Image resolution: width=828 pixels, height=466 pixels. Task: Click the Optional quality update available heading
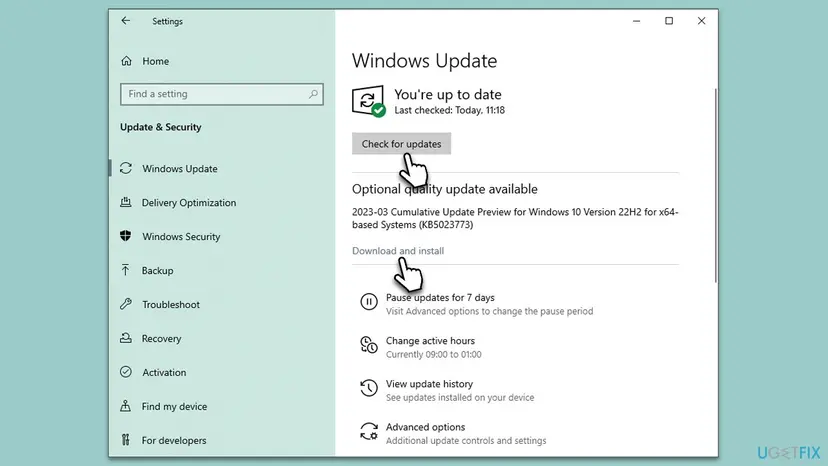(445, 189)
